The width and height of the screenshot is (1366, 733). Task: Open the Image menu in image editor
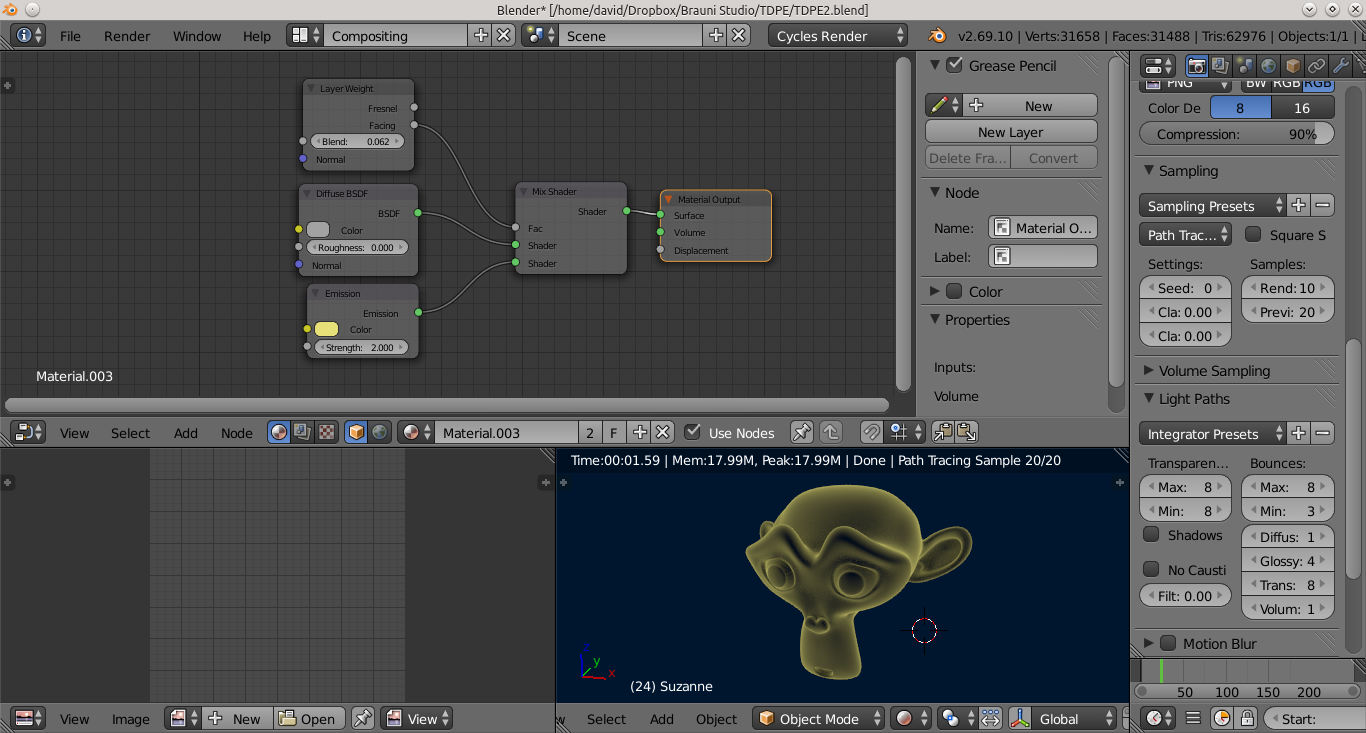point(130,718)
